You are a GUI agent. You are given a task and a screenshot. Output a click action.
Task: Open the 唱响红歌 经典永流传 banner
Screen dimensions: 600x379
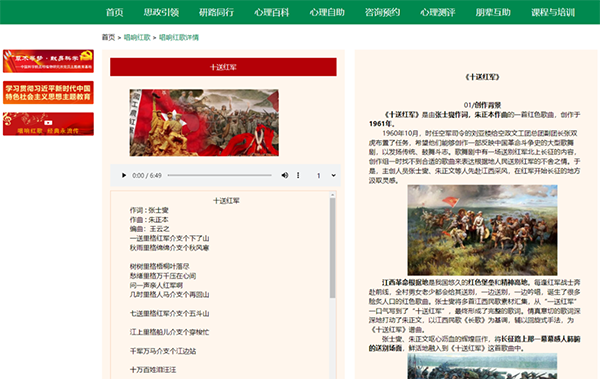click(48, 124)
